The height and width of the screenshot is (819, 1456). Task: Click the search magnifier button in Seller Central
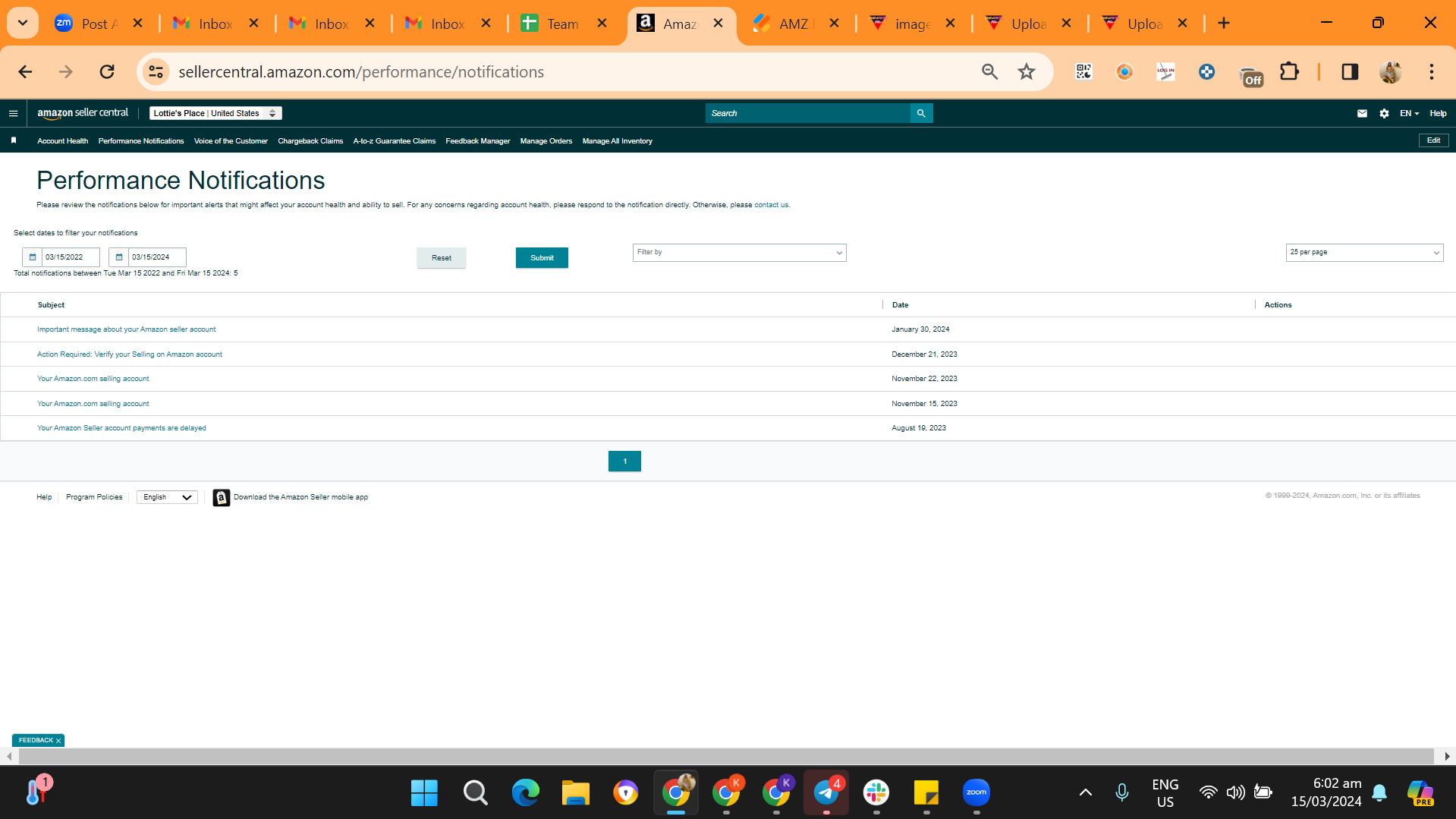click(921, 113)
